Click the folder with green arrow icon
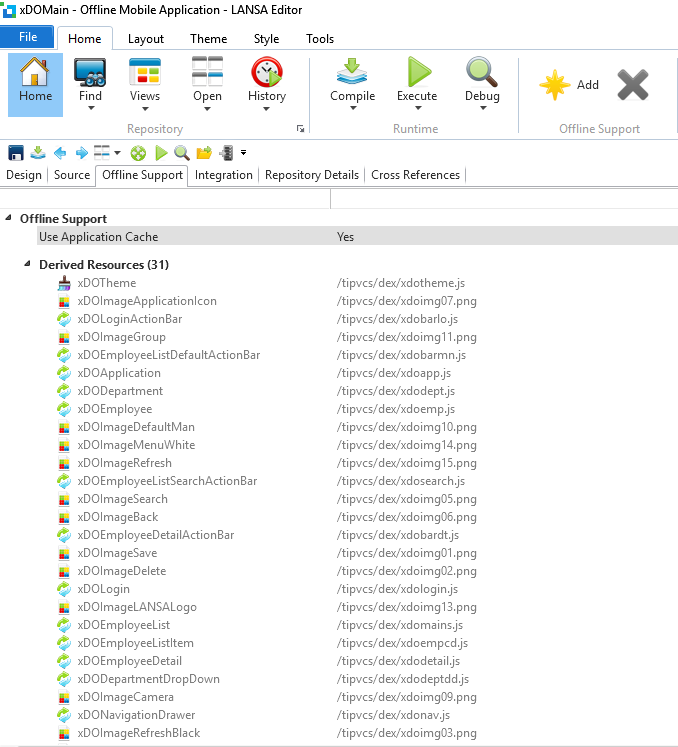Image resolution: width=678 pixels, height=747 pixels. click(x=204, y=153)
